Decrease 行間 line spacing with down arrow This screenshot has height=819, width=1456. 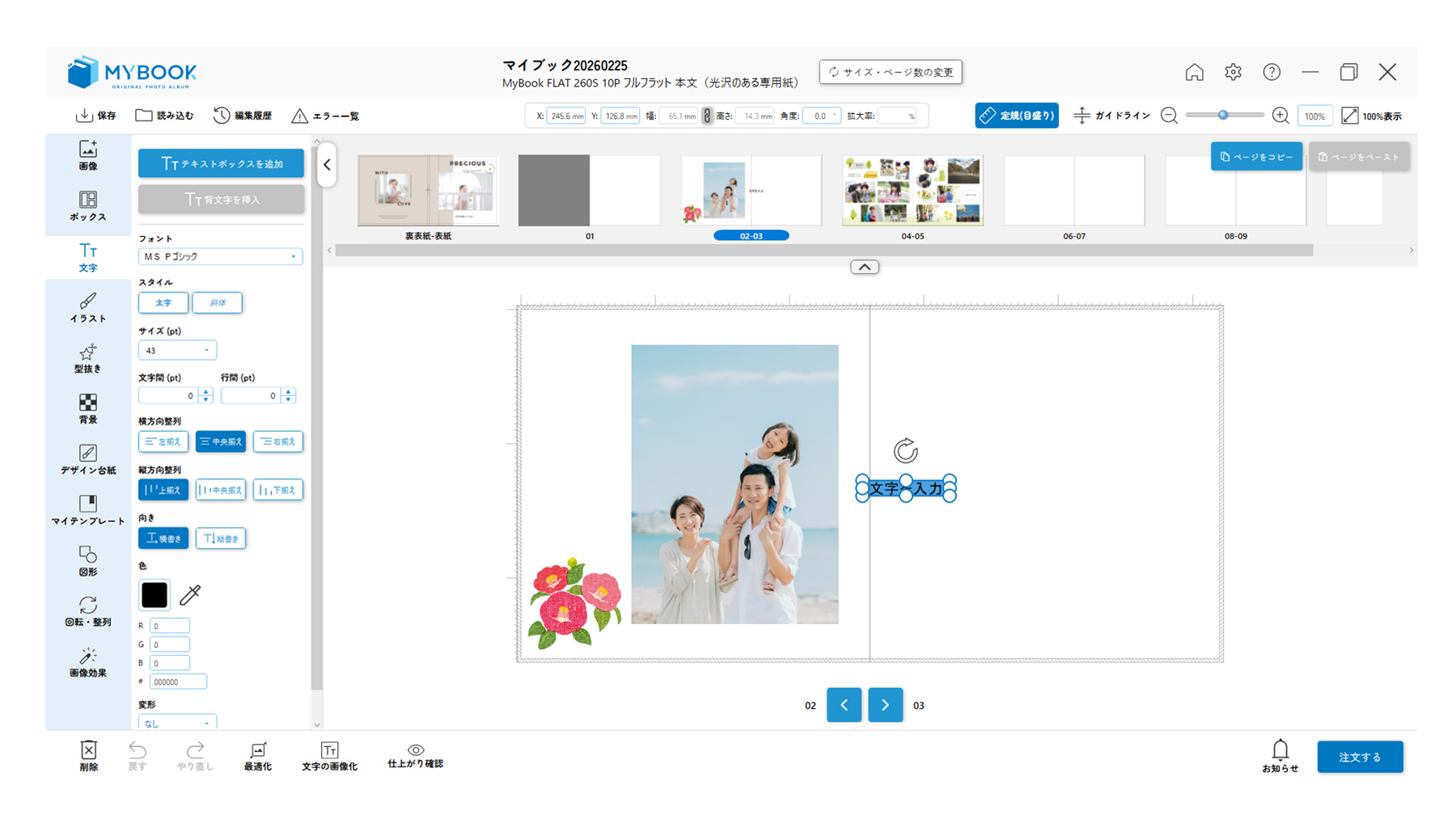click(289, 399)
